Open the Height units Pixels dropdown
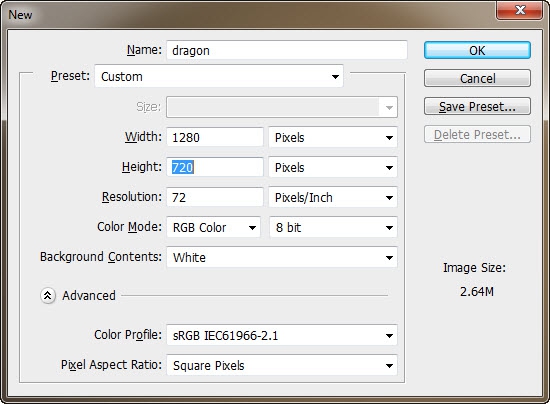The height and width of the screenshot is (404, 550). (x=333, y=167)
